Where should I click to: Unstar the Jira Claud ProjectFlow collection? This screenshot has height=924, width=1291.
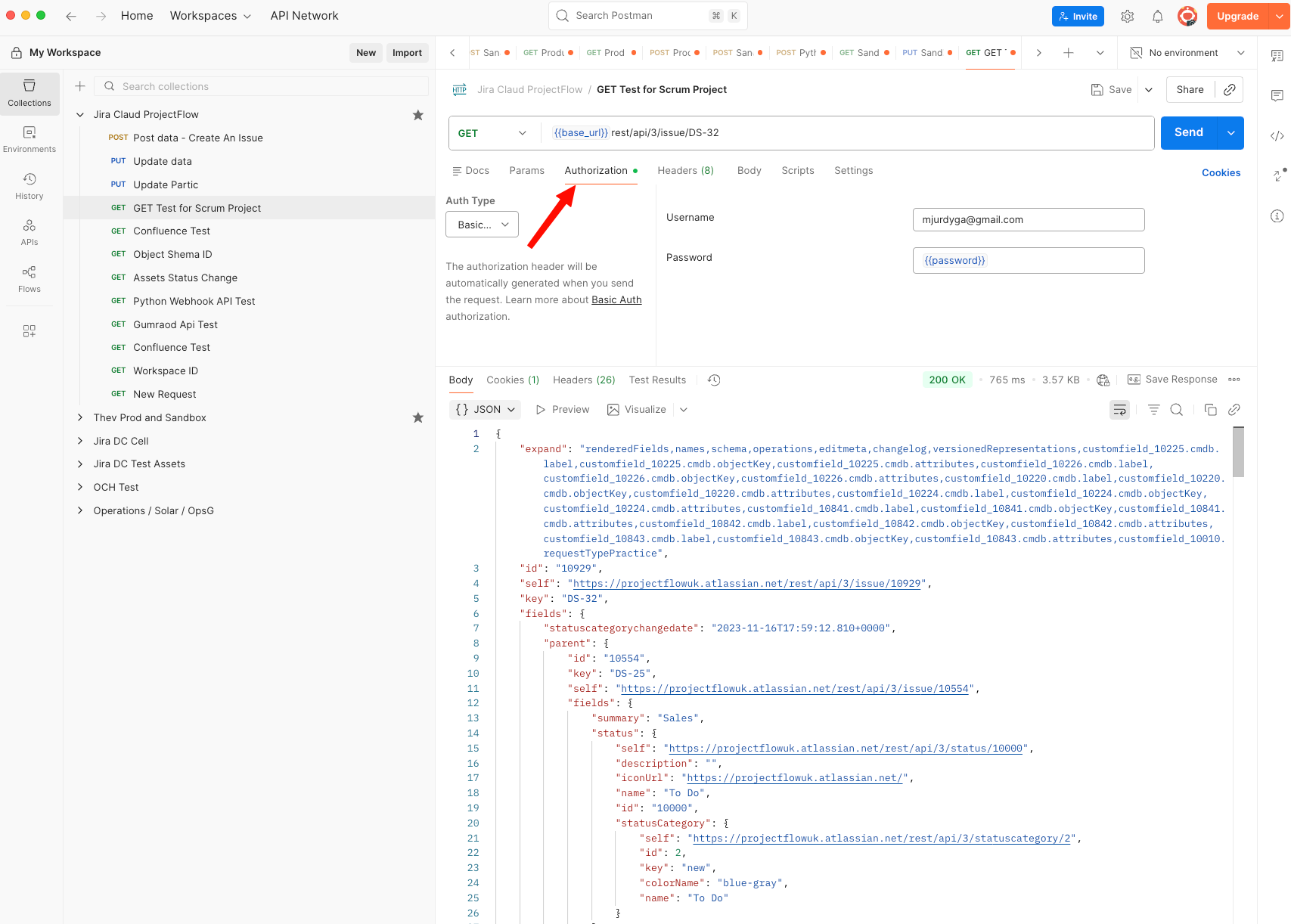click(x=417, y=115)
